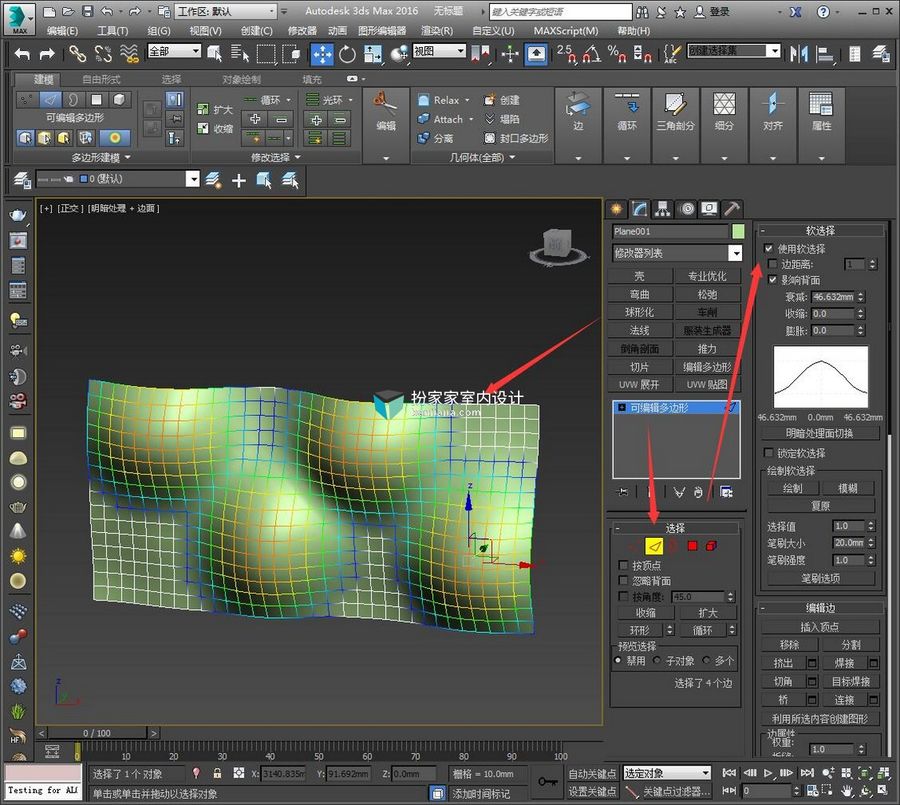The image size is (900, 805).
Task: Select the Move tool in main toolbar
Action: [x=323, y=54]
